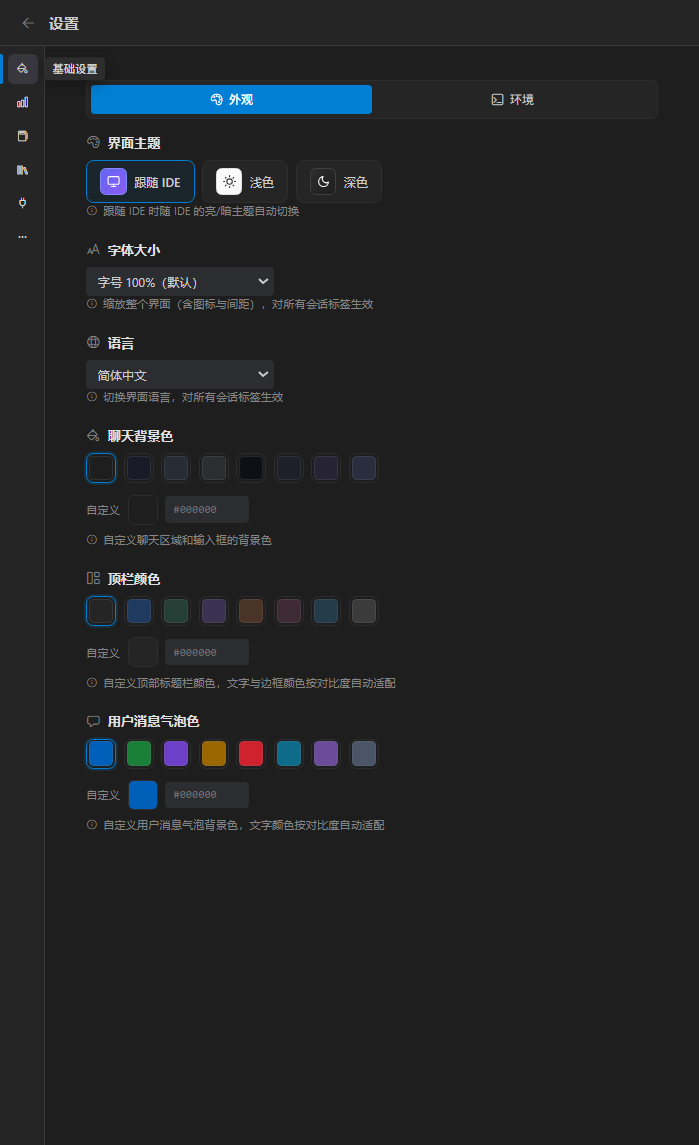699x1145 pixels.
Task: Pick the amber swatch under 用户消息气泡色
Action: pos(214,754)
